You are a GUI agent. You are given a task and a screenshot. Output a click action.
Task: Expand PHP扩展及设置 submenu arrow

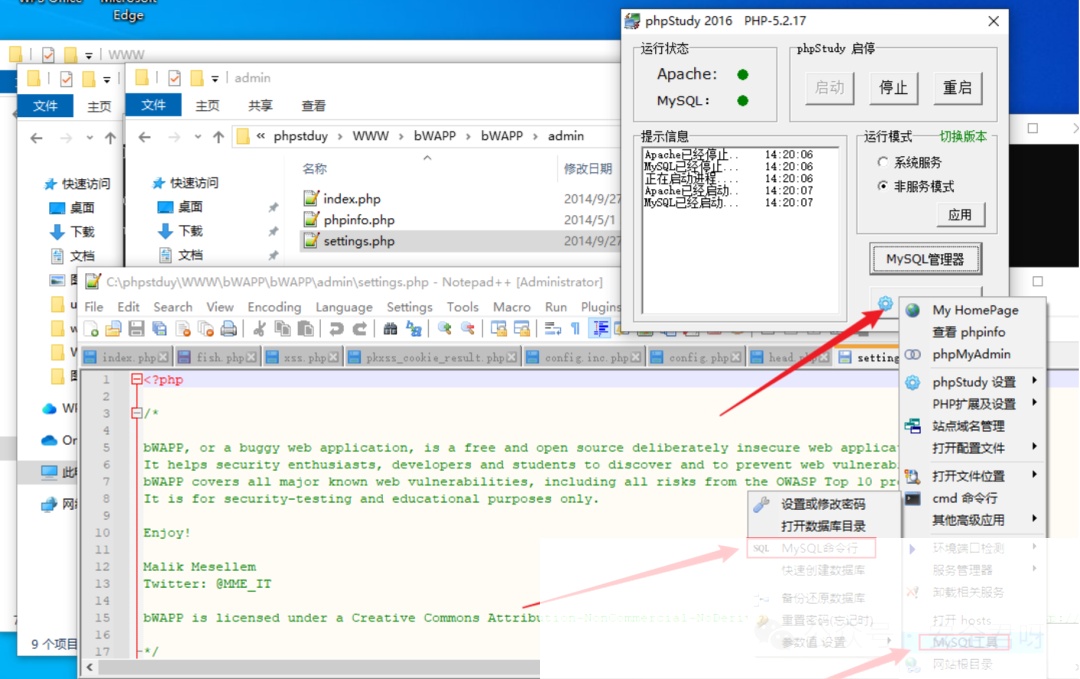tap(1035, 402)
